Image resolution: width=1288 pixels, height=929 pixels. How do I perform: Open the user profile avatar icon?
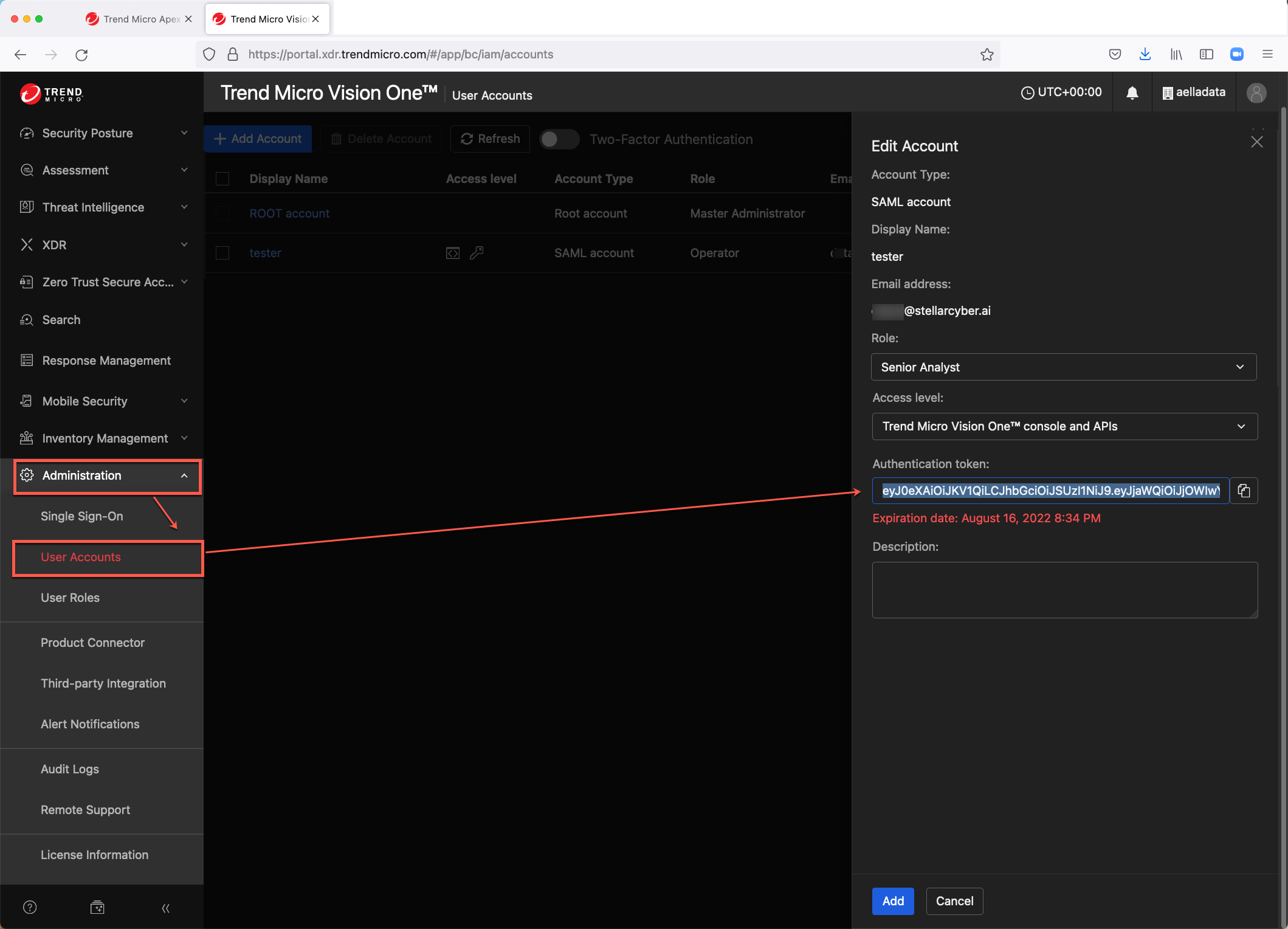pyautogui.click(x=1256, y=92)
